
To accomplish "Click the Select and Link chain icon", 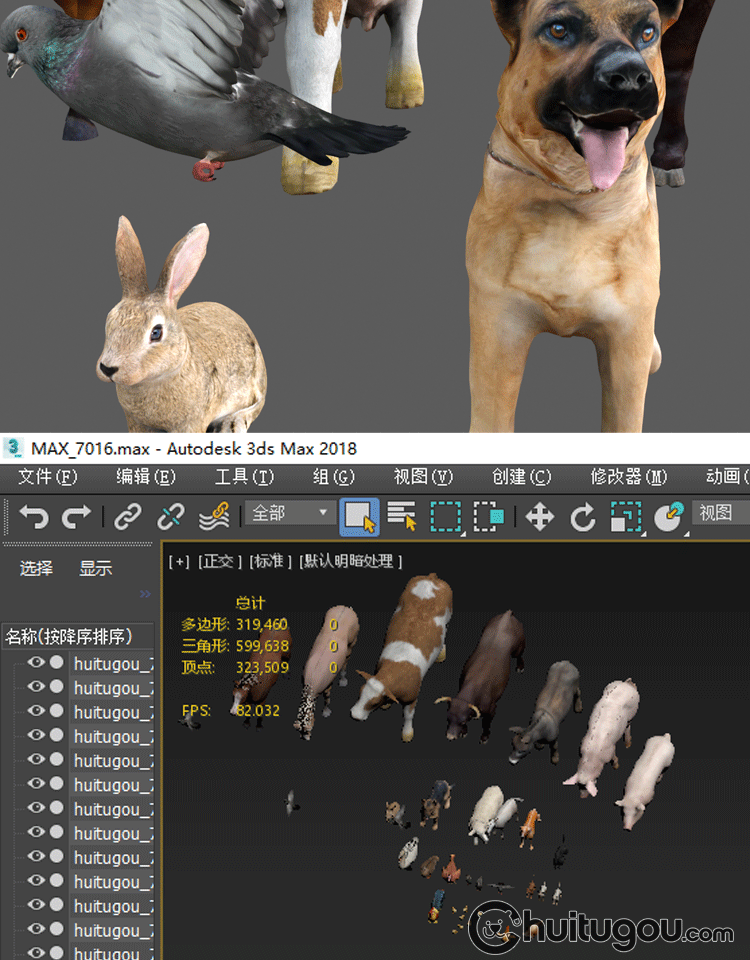I will [x=127, y=517].
